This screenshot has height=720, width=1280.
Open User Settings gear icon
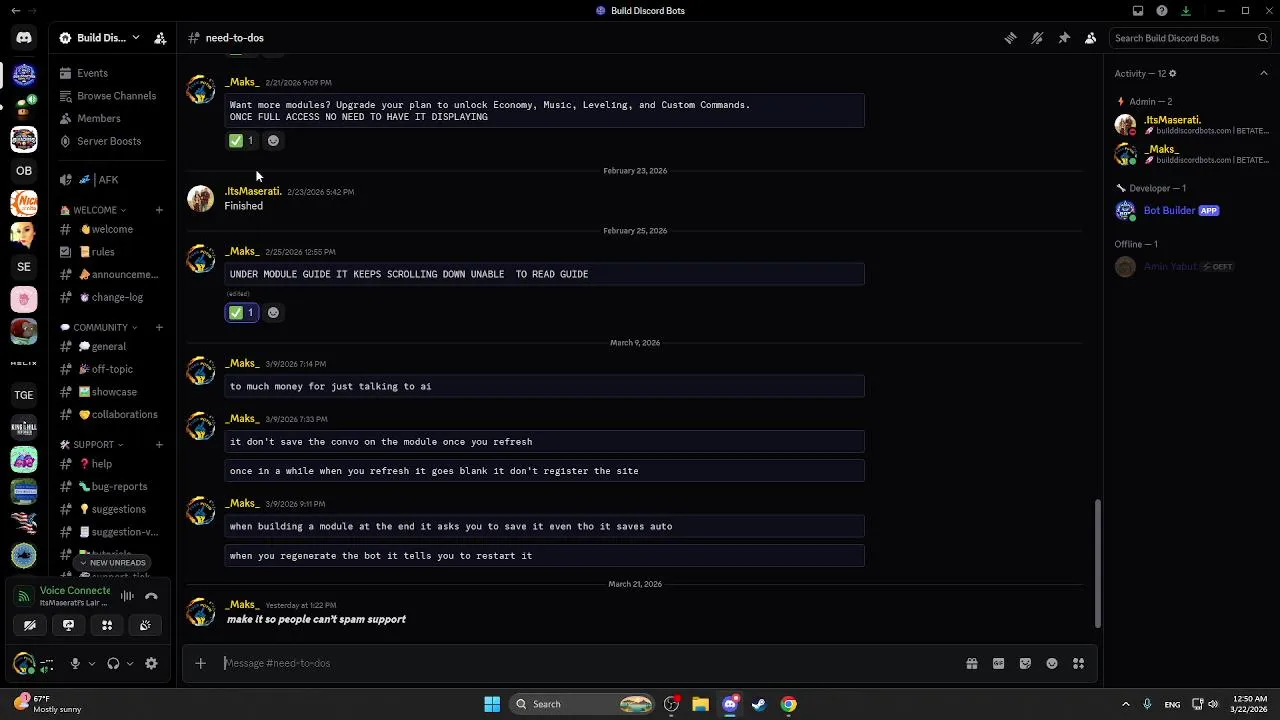(151, 663)
